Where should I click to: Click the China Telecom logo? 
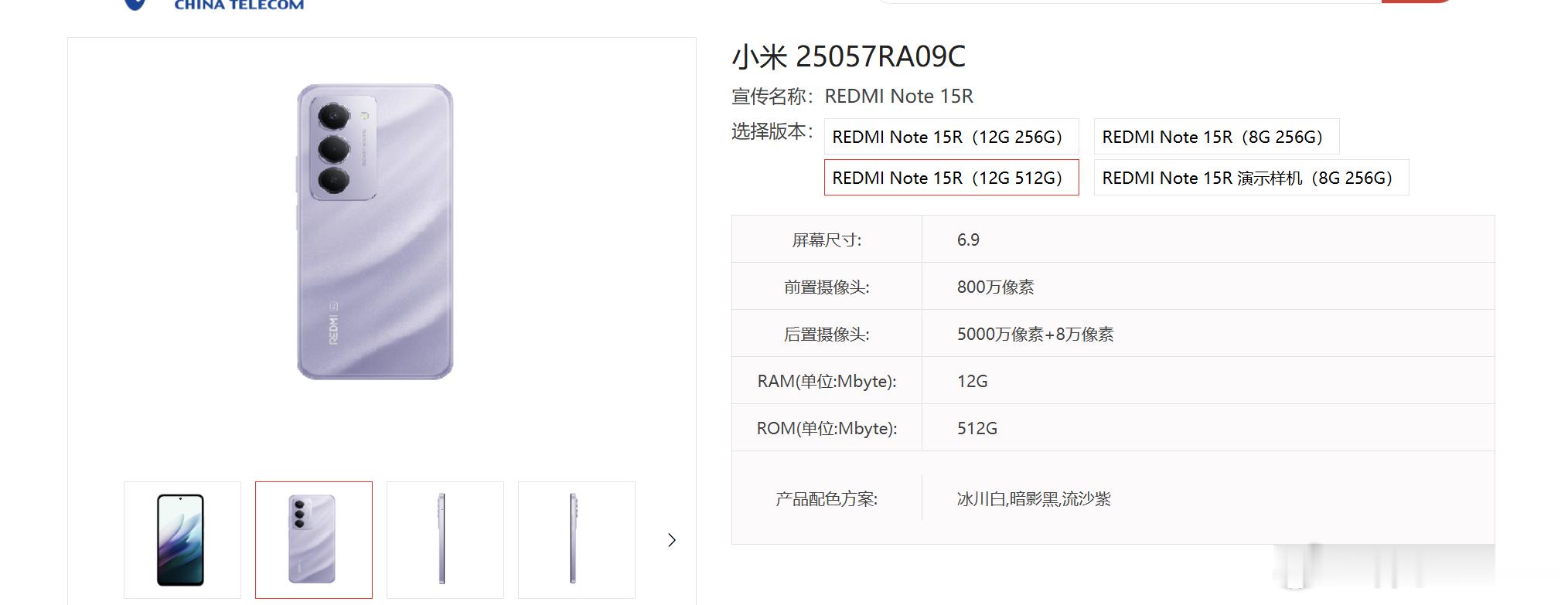click(214, 5)
